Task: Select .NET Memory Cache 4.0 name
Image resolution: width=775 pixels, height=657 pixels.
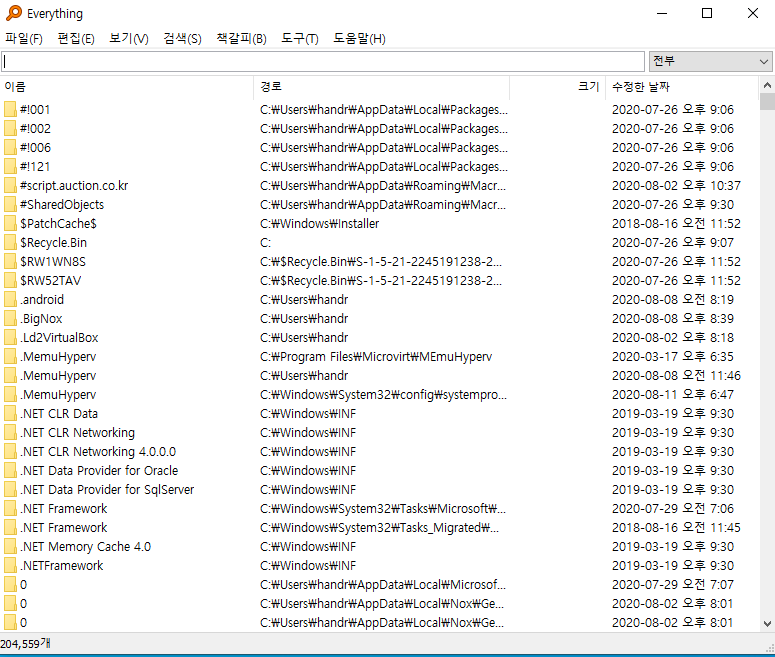Action: click(x=86, y=547)
